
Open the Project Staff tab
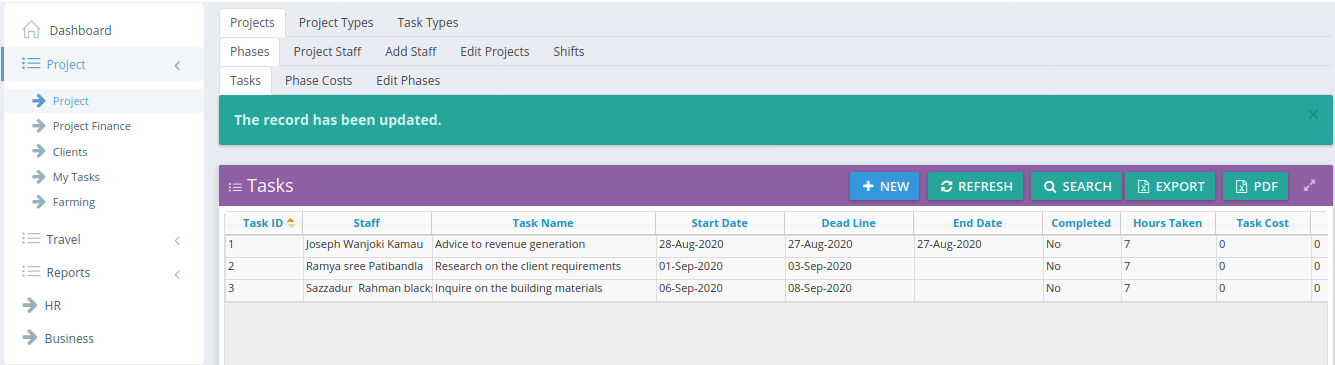coord(327,51)
